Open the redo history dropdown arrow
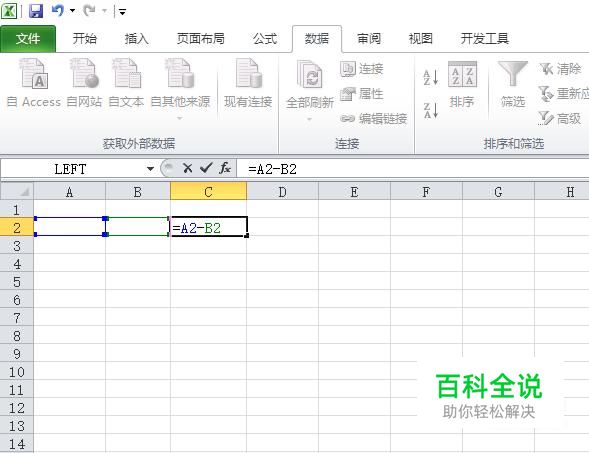The height and width of the screenshot is (453, 589). pos(104,11)
